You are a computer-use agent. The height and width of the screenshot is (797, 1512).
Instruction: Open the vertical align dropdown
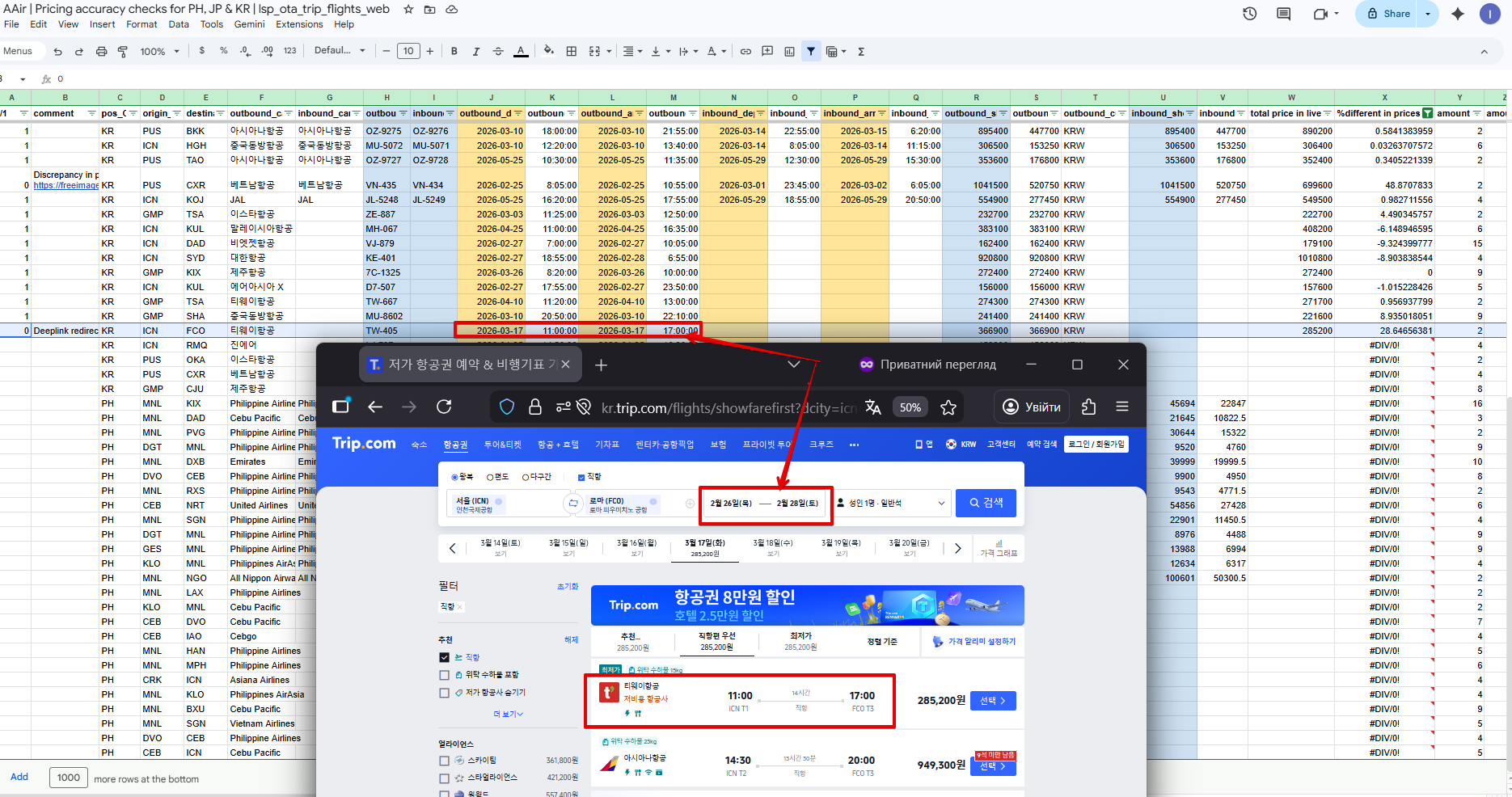[661, 52]
